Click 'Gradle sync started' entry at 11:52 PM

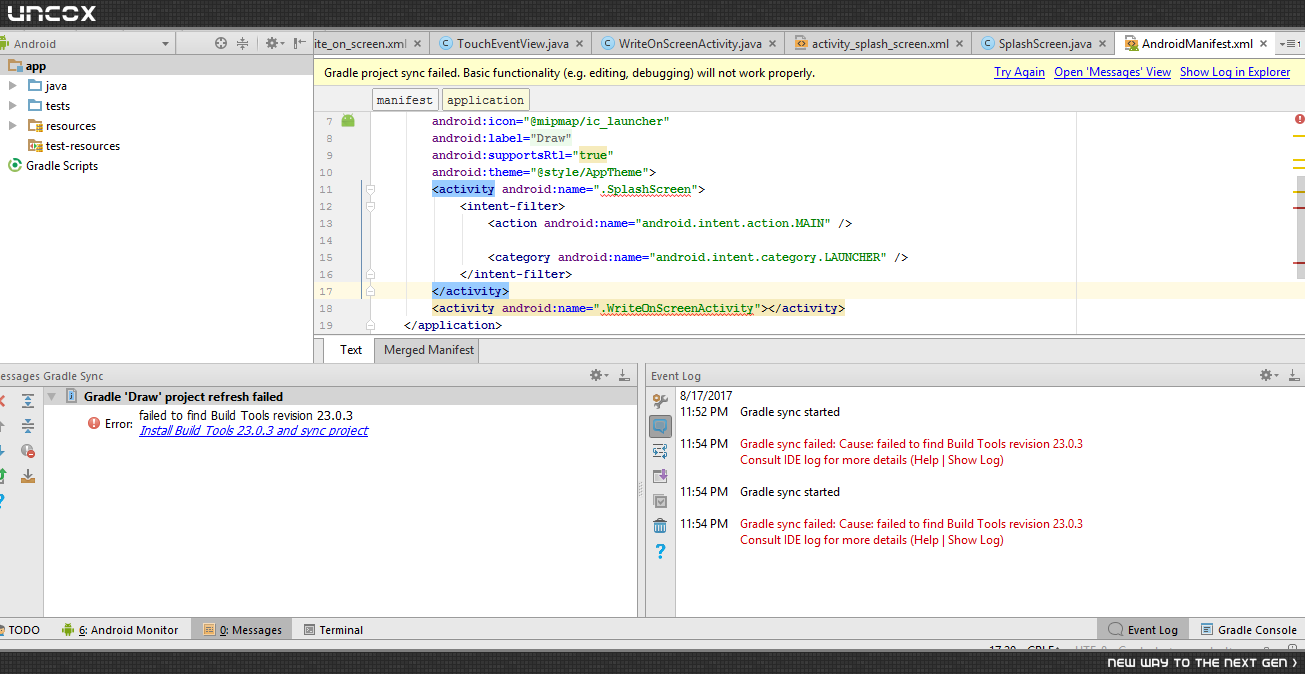tap(790, 412)
